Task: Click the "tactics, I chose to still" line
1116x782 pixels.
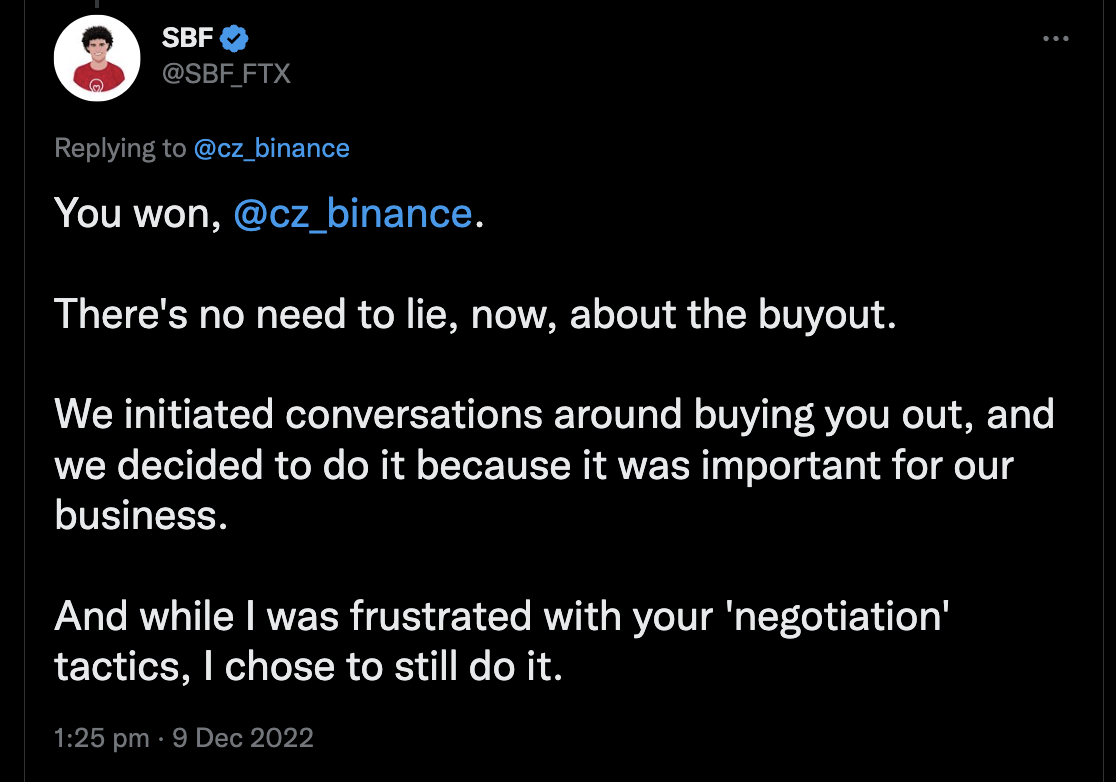Action: pyautogui.click(x=308, y=667)
